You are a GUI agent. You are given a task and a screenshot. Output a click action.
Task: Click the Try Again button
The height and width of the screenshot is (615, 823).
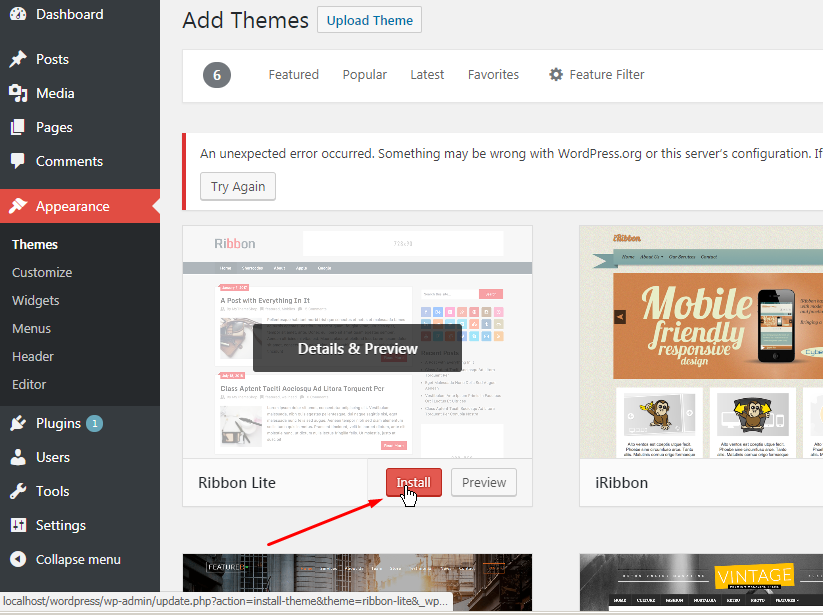pyautogui.click(x=238, y=186)
